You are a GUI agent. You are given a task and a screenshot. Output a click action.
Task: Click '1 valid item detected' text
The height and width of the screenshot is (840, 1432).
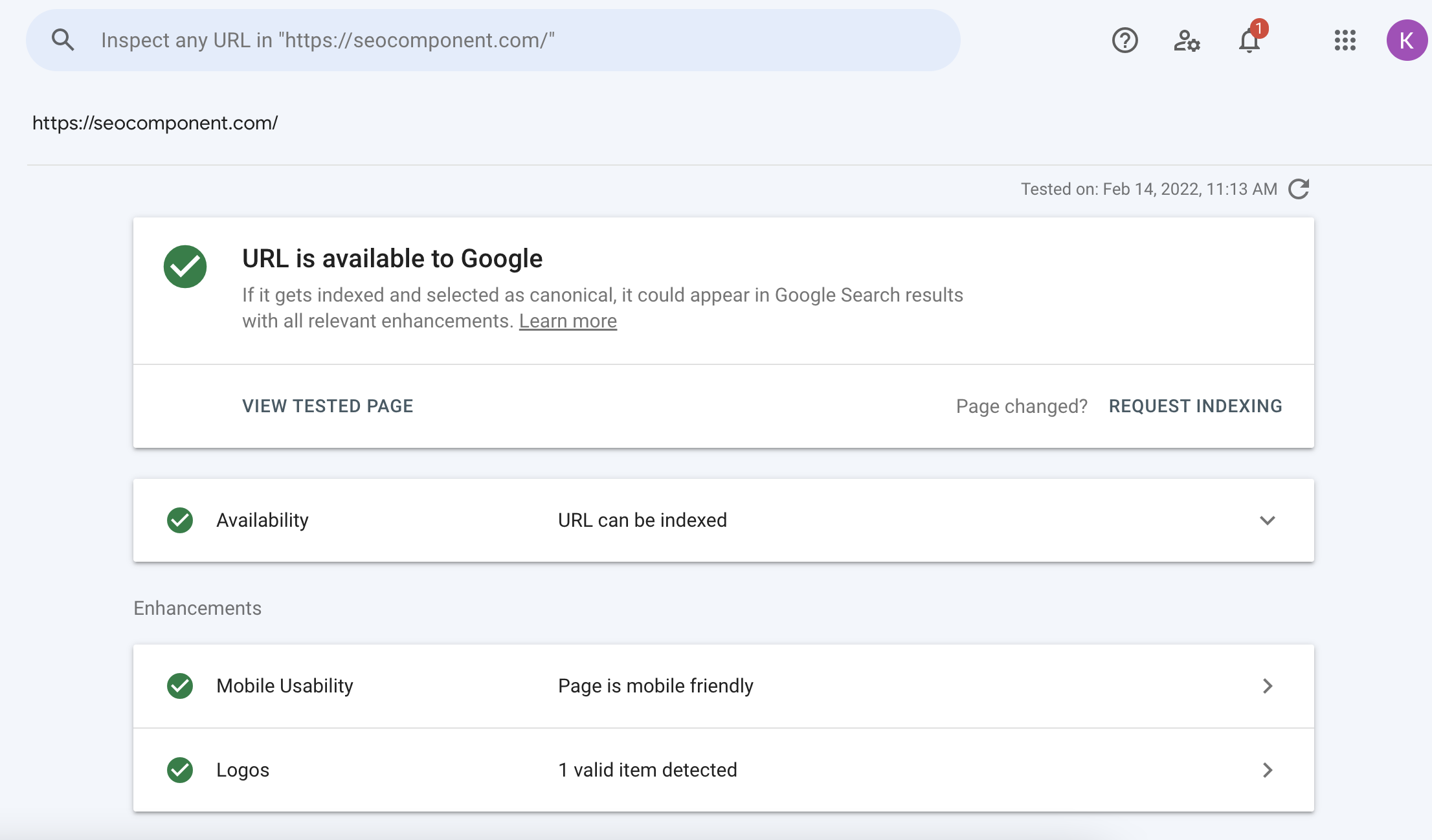pyautogui.click(x=647, y=770)
